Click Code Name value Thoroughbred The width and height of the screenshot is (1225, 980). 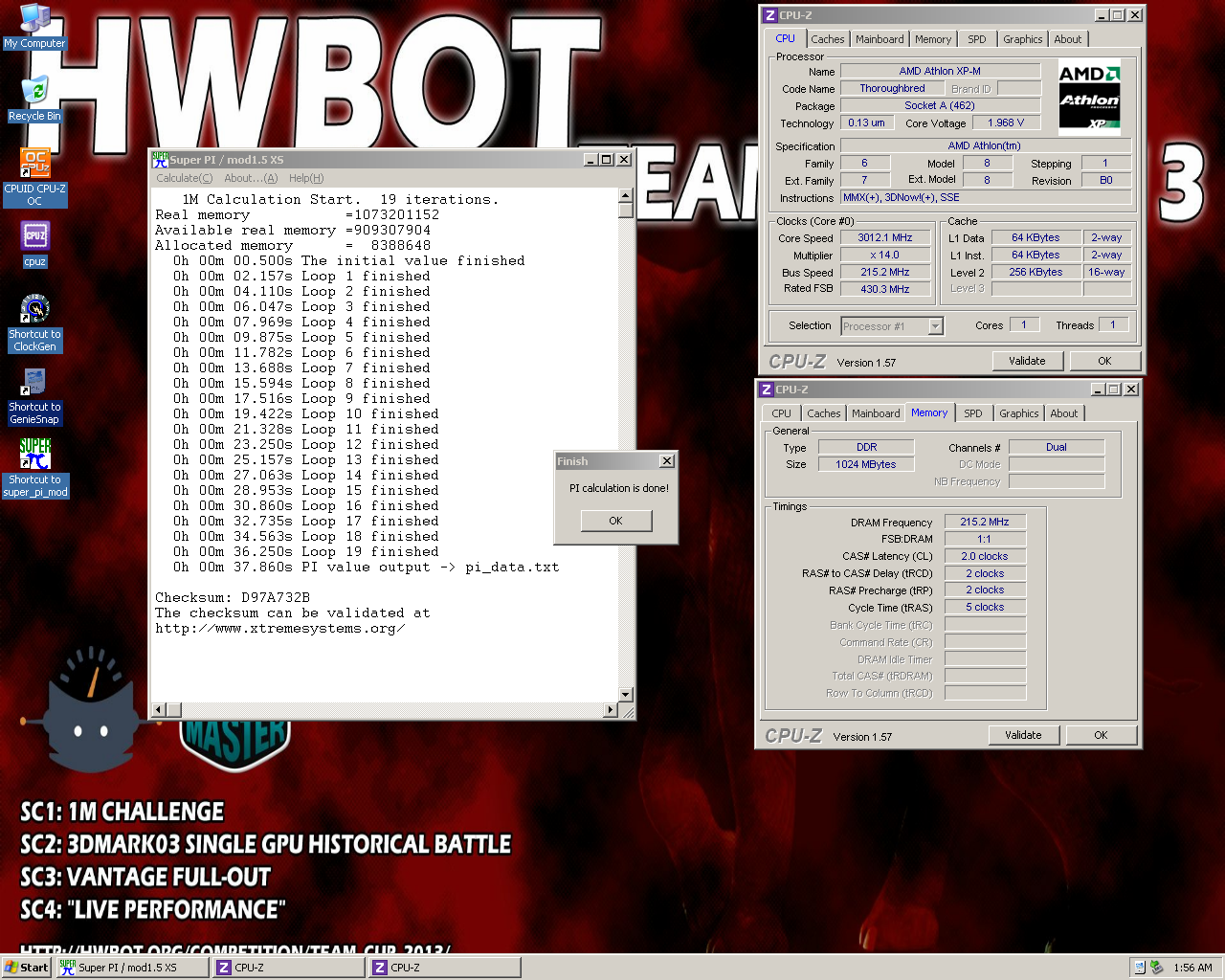click(892, 88)
